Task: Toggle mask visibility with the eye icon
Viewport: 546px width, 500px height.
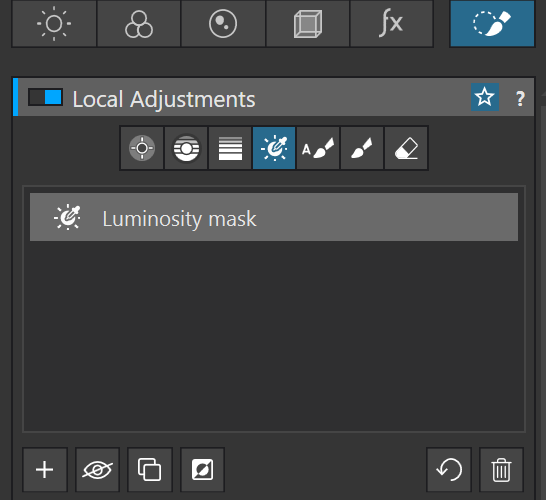Action: pyautogui.click(x=98, y=470)
